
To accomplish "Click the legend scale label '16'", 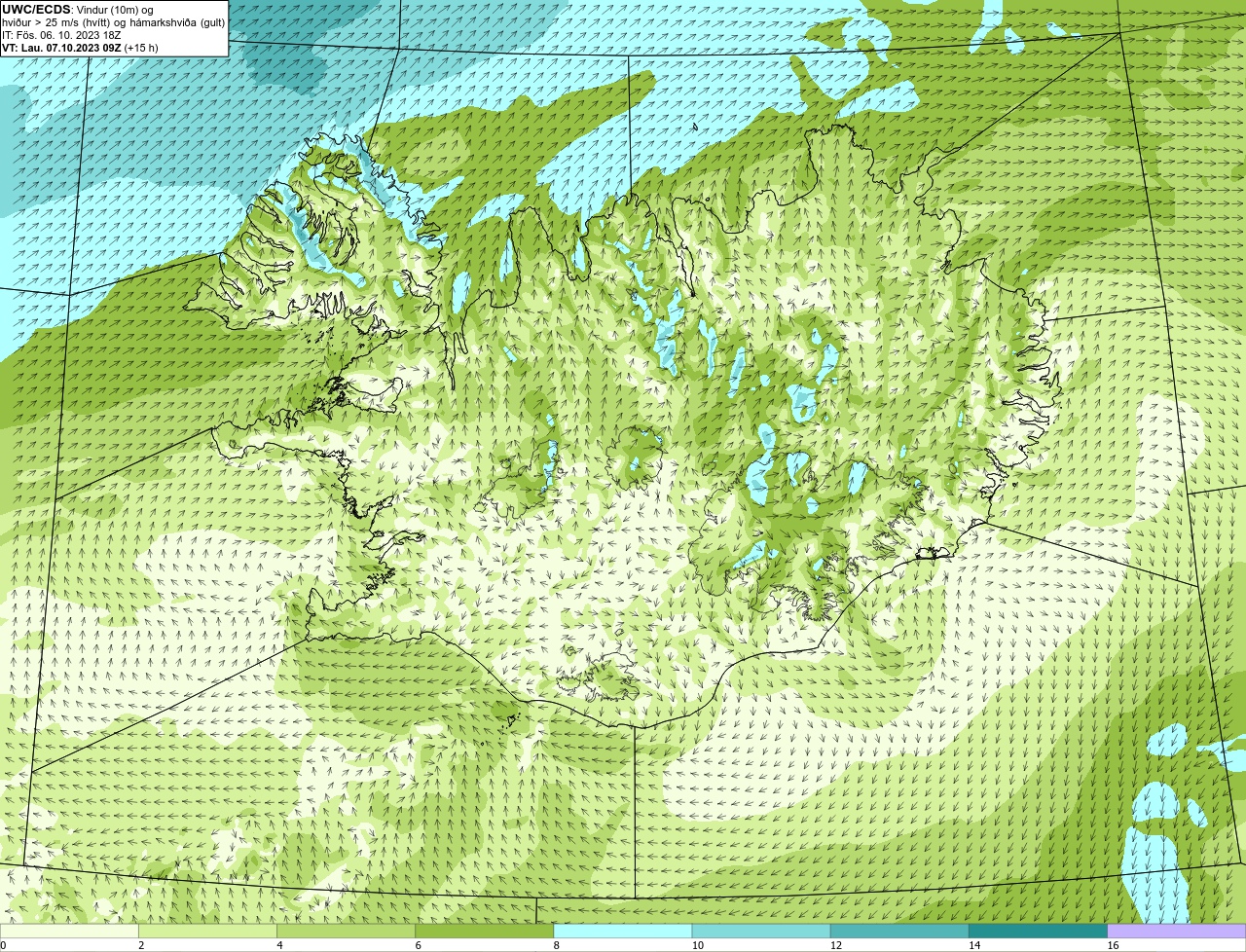I will pos(1113,945).
